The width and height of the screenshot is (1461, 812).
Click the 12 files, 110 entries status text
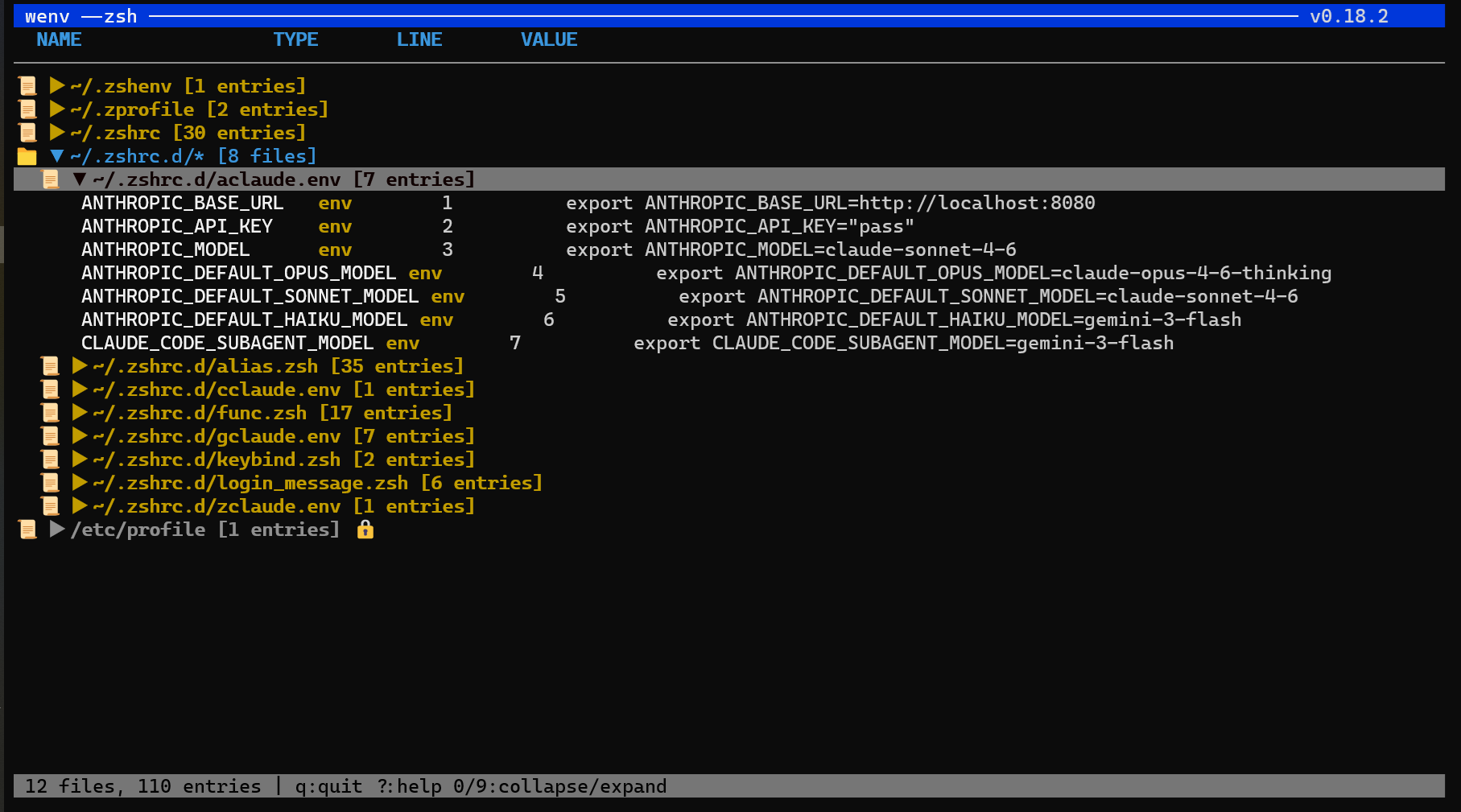tap(143, 786)
